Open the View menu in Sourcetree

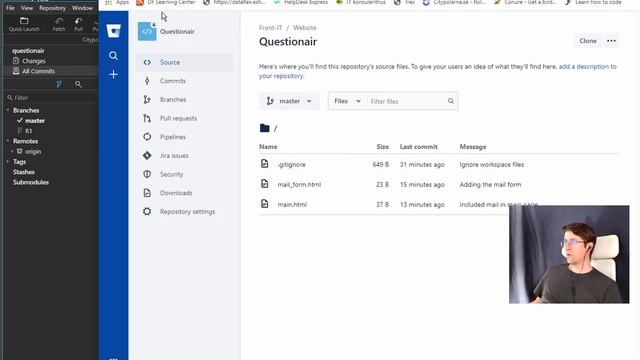(x=27, y=8)
